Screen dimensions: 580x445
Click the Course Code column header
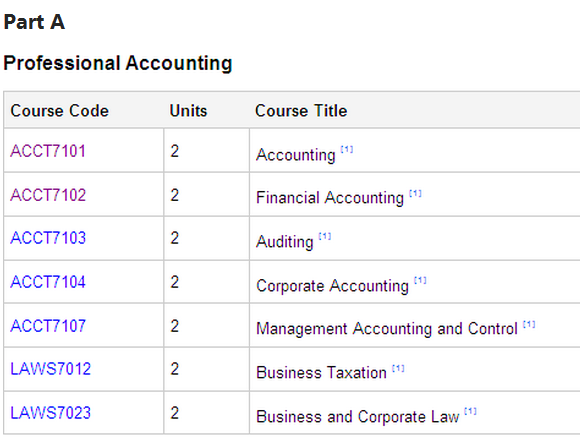pos(60,111)
